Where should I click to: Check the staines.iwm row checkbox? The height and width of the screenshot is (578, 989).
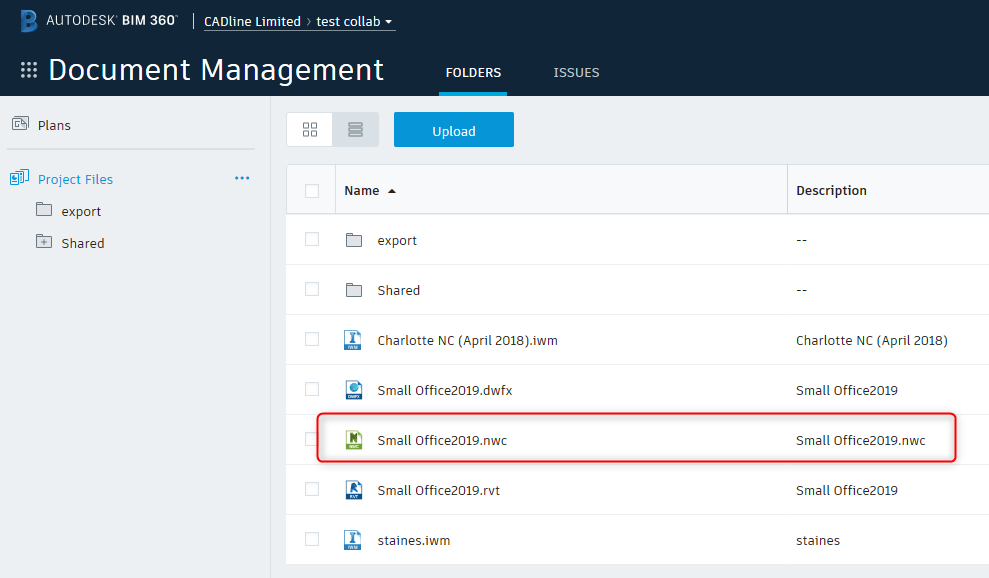tap(312, 539)
